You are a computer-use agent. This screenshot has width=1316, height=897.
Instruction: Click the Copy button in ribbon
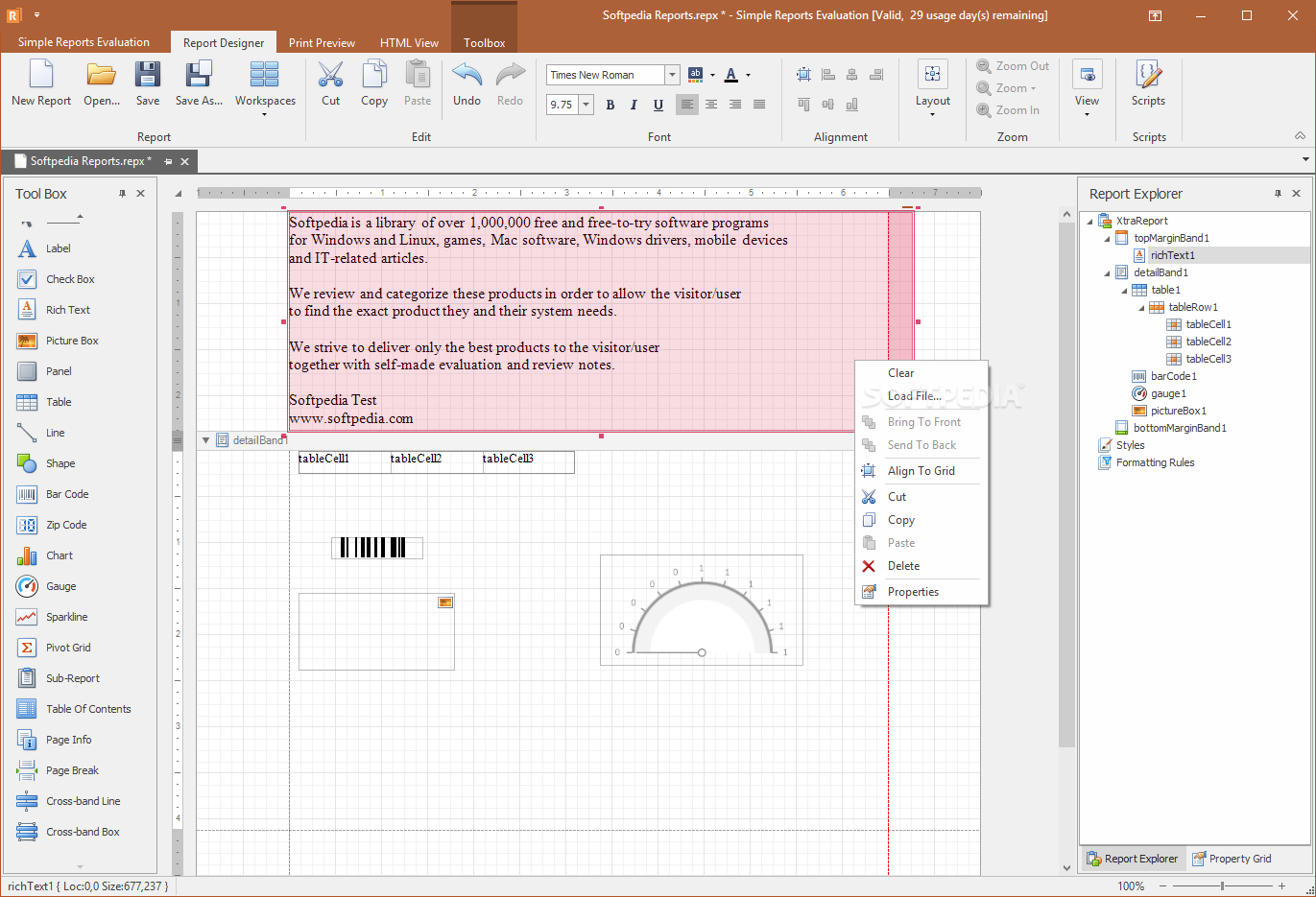(374, 83)
